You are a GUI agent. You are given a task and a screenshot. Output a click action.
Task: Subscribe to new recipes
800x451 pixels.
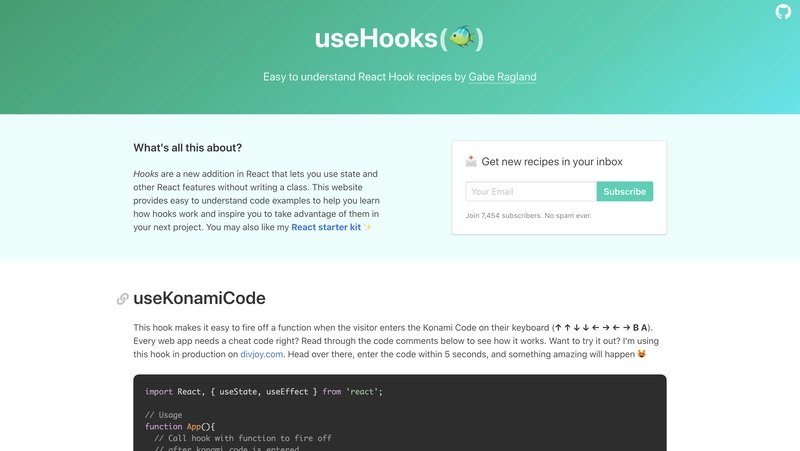624,191
